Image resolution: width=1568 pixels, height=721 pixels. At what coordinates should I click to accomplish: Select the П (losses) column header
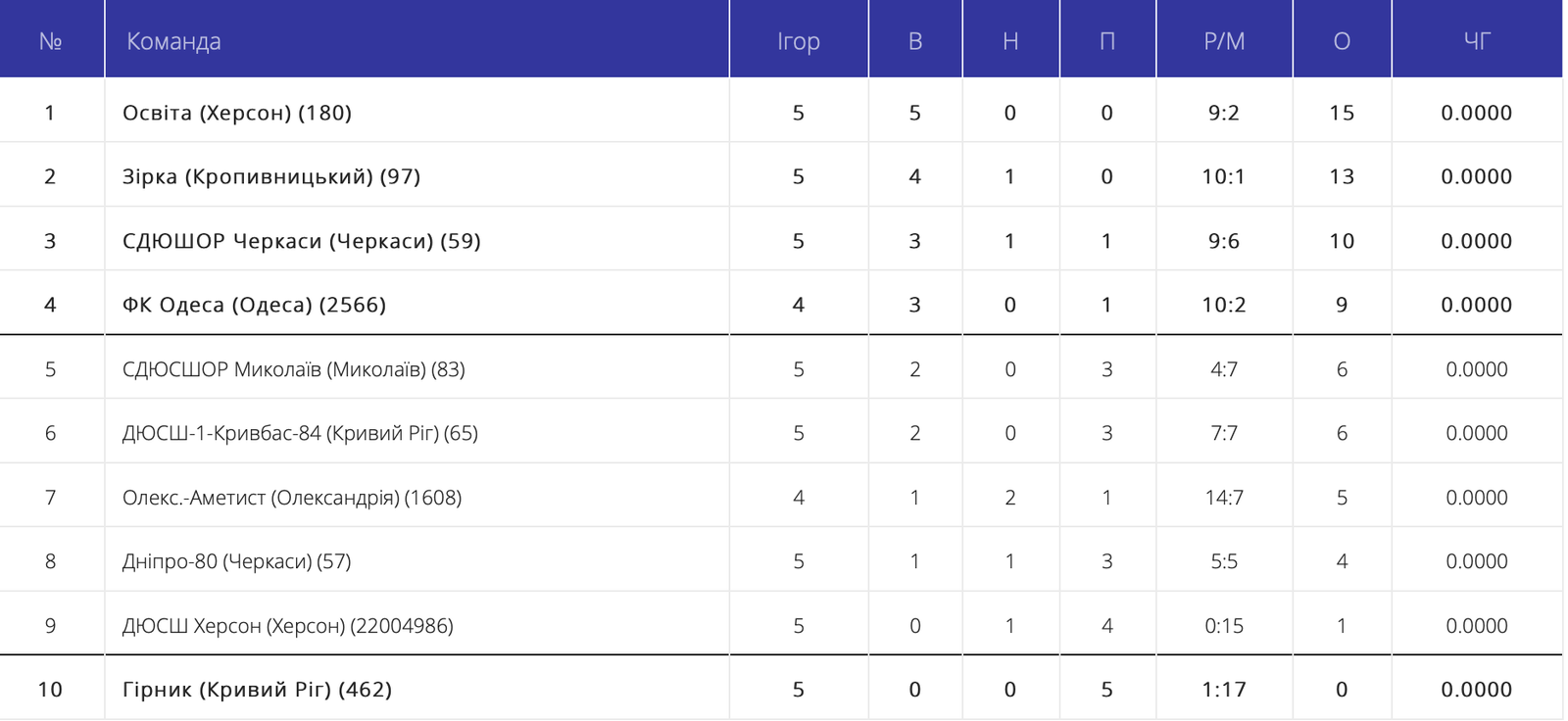pyautogui.click(x=1107, y=41)
